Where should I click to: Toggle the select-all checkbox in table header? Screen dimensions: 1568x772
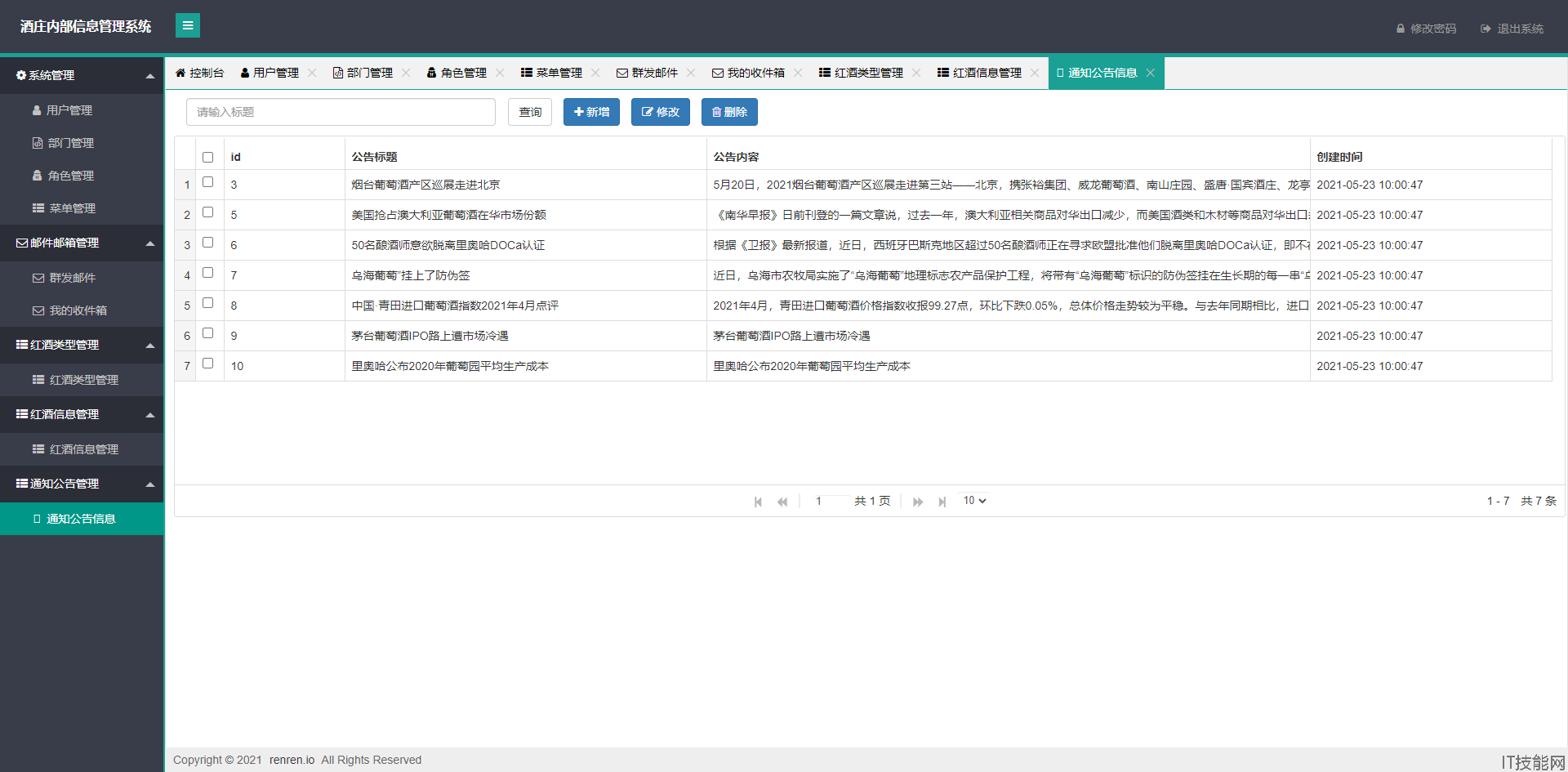tap(208, 157)
